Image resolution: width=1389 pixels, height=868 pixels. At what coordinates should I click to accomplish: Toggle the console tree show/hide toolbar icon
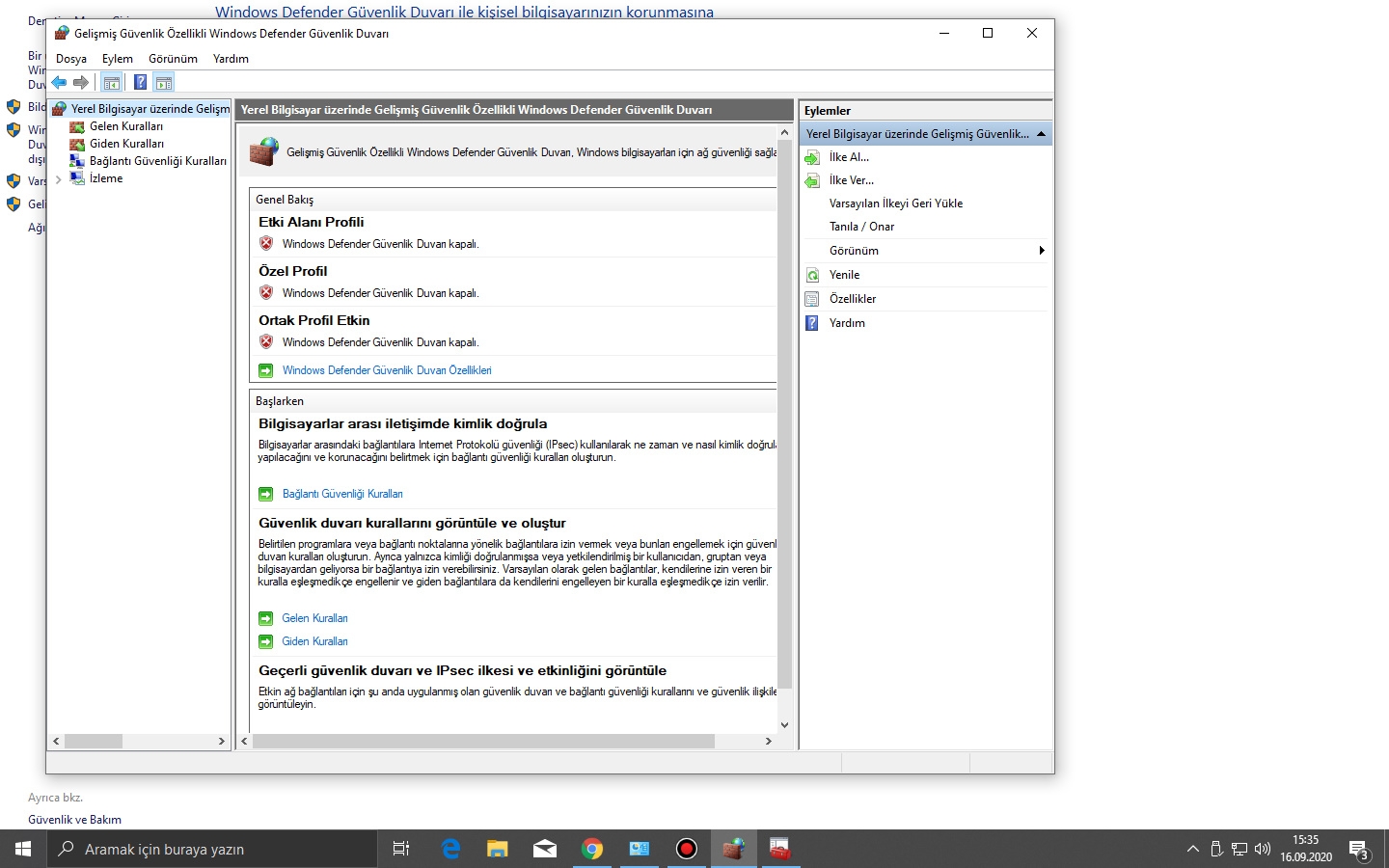coord(112,82)
